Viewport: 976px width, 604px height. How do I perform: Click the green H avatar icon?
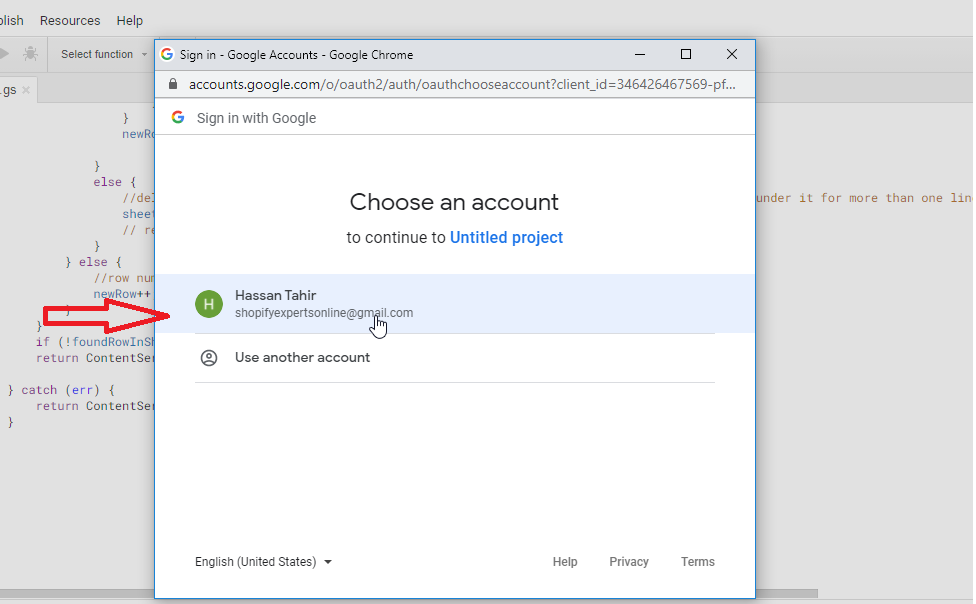(209, 304)
